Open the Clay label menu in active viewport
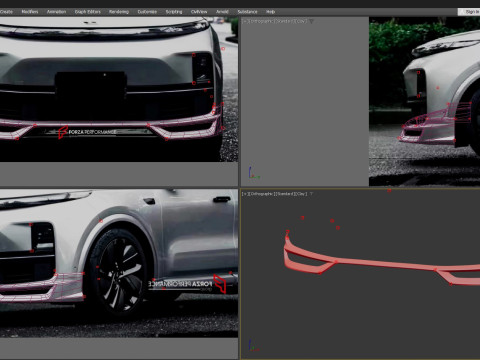 (300, 194)
